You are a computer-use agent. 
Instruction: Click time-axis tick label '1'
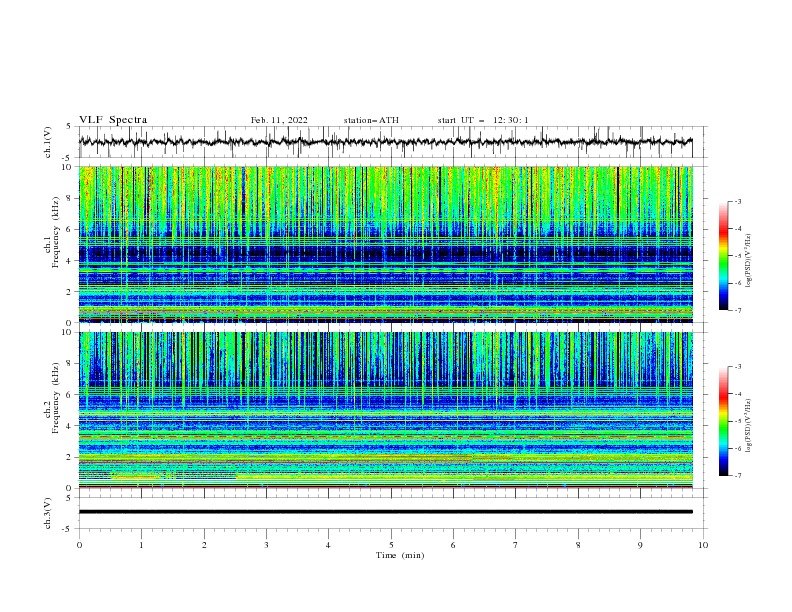[141, 545]
